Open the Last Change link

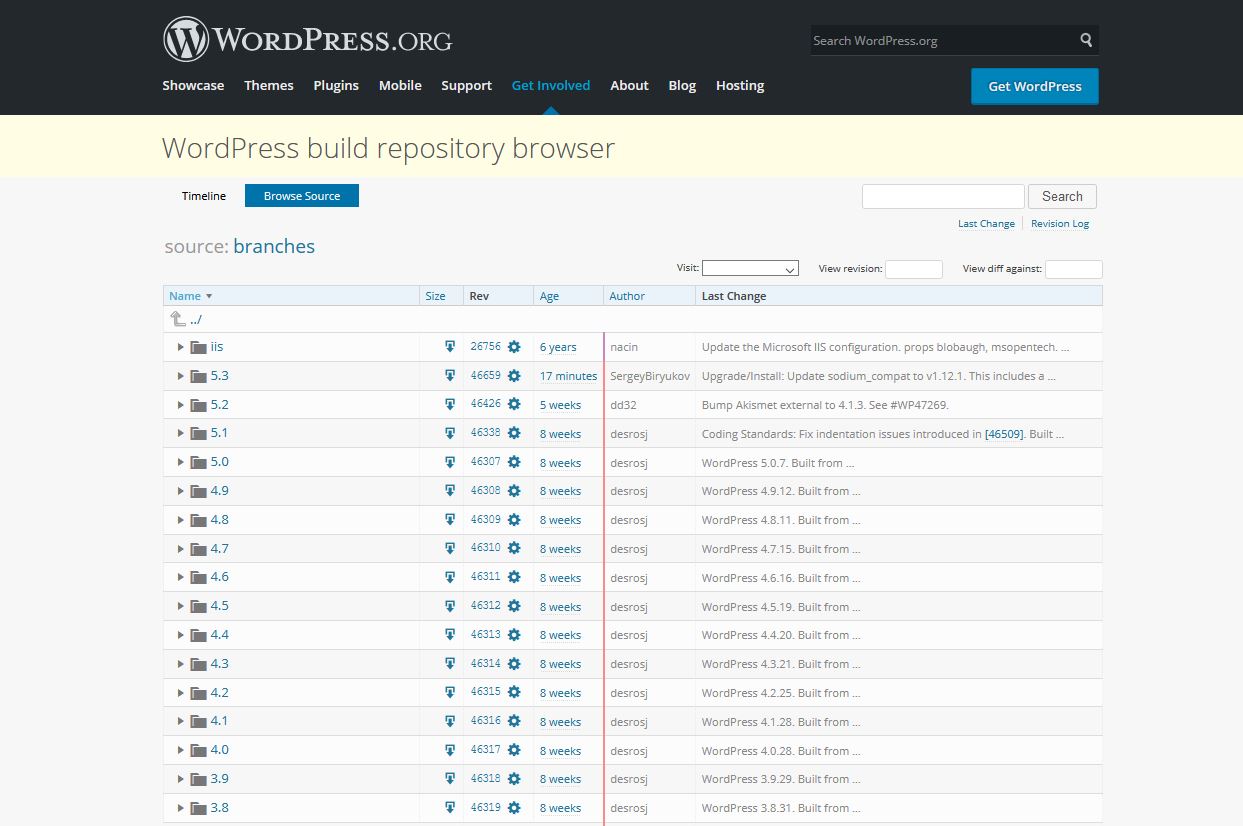click(x=986, y=224)
